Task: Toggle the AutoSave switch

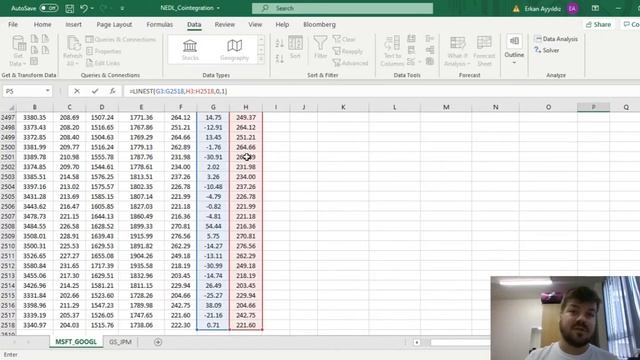Action: tap(49, 8)
